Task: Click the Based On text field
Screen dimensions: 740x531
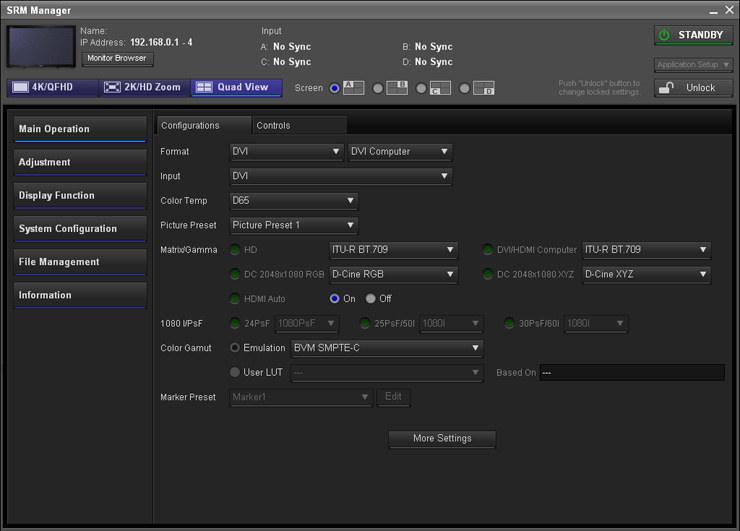Action: [x=631, y=373]
